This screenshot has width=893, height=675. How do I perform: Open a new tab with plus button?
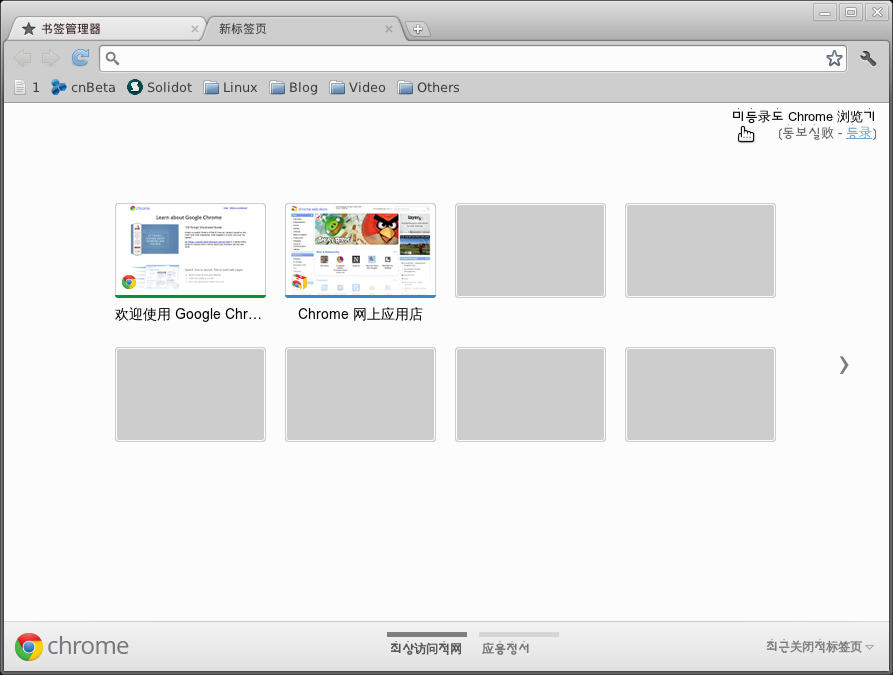click(417, 29)
